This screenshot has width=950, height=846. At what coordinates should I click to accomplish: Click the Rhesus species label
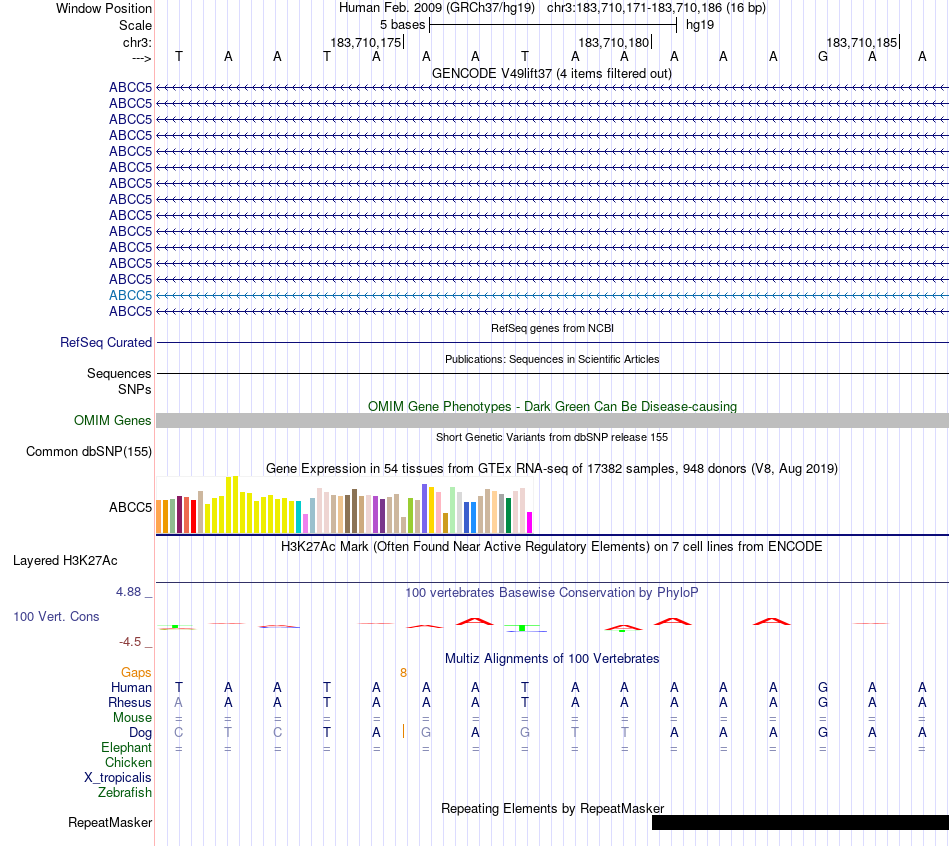(130, 702)
